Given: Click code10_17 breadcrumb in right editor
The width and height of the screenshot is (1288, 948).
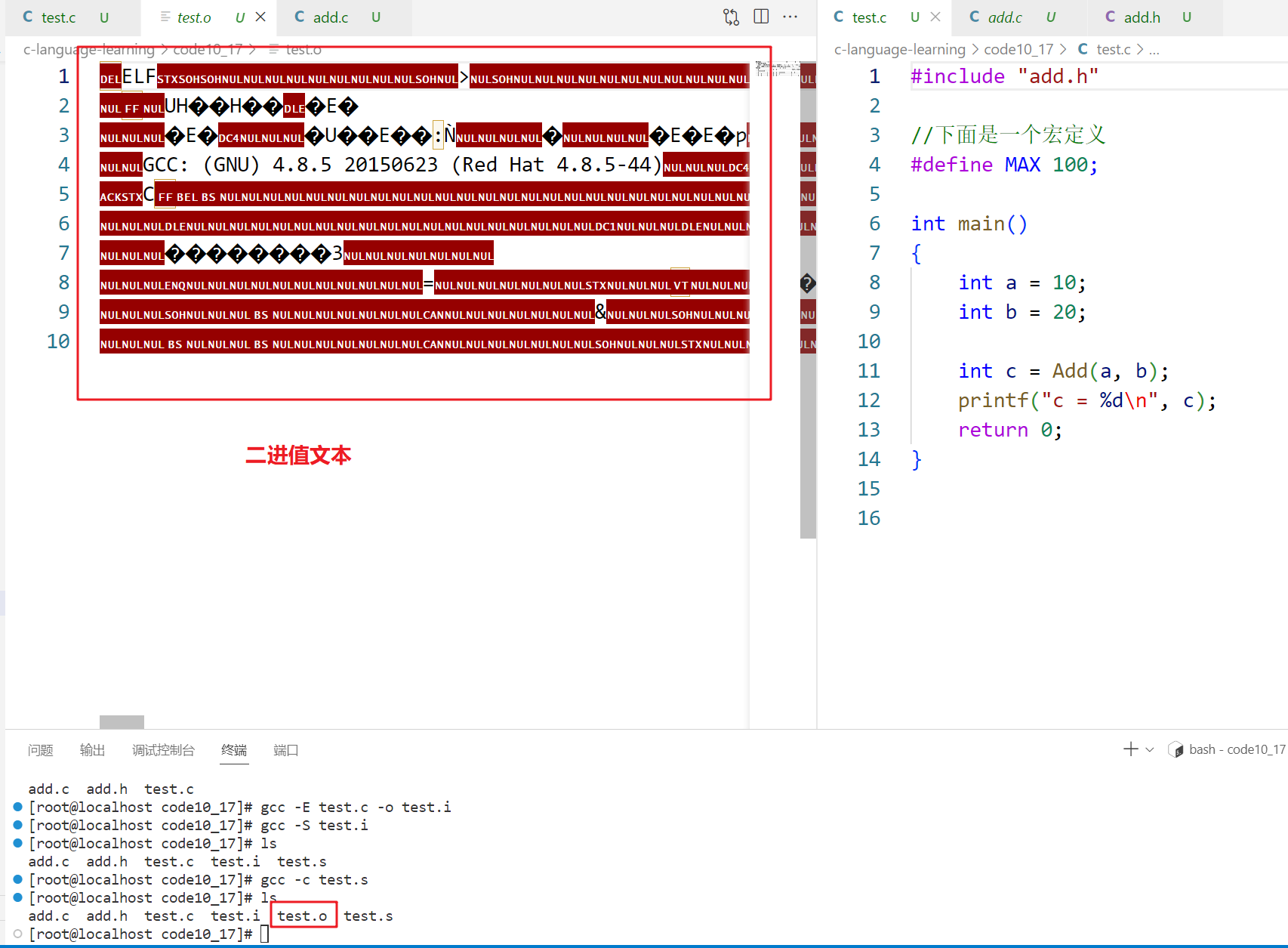Looking at the screenshot, I should click(1018, 49).
